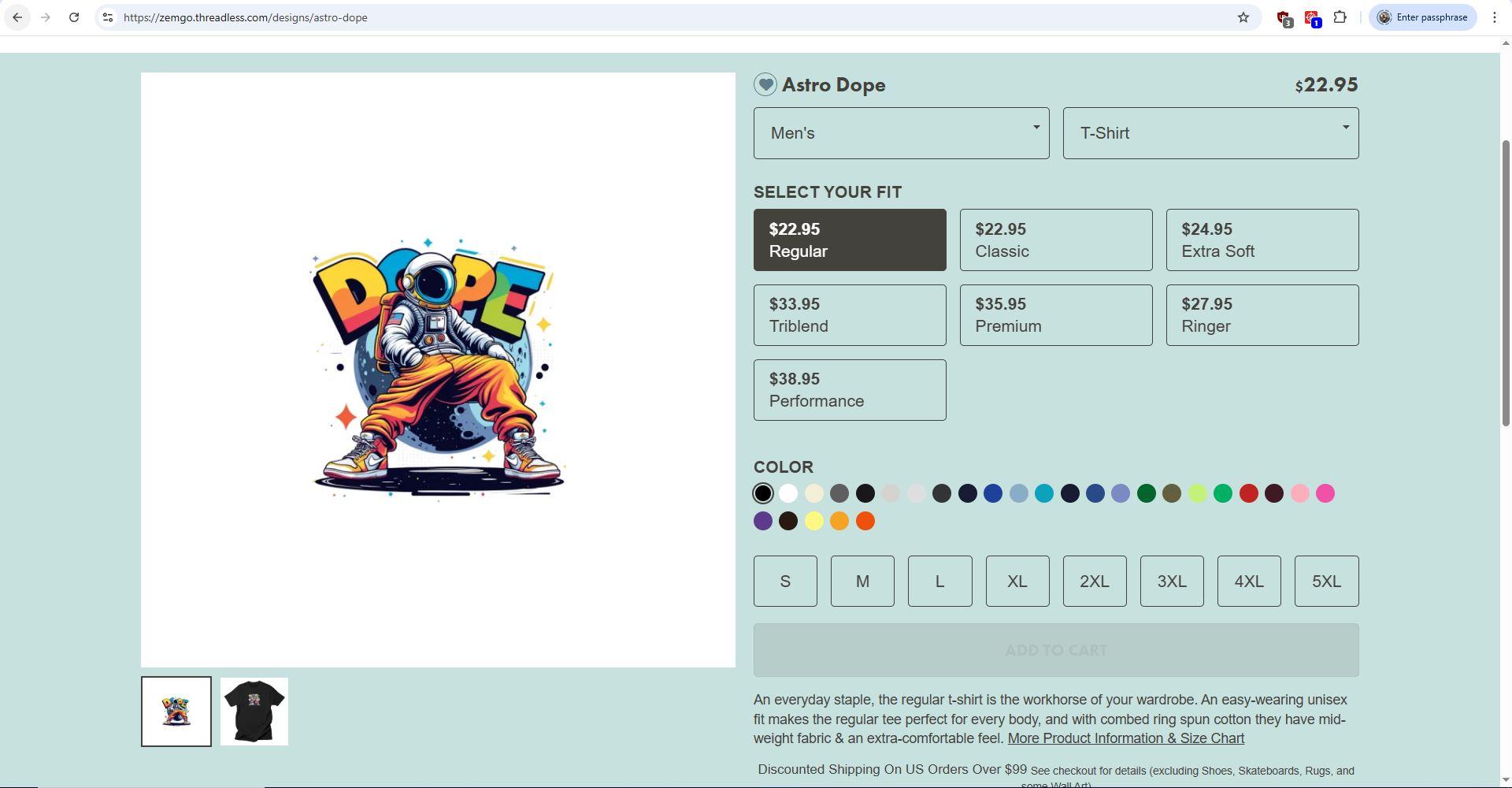View site information icon in address bar
The image size is (1512, 788).
point(108,17)
